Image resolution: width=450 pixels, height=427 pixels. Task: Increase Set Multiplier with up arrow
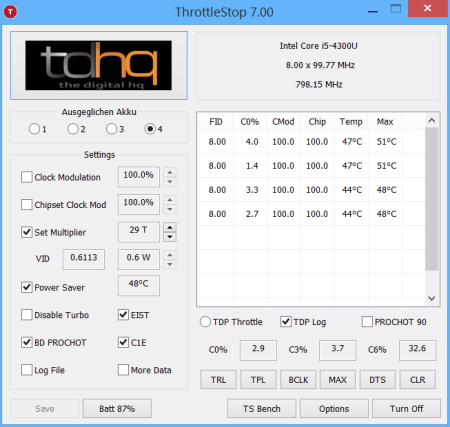click(170, 227)
